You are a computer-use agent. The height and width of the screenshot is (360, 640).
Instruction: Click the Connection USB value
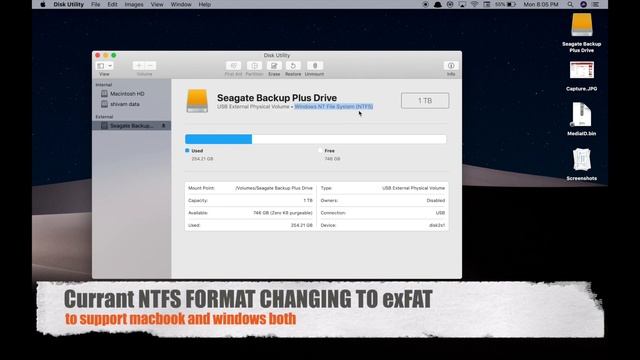[440, 213]
